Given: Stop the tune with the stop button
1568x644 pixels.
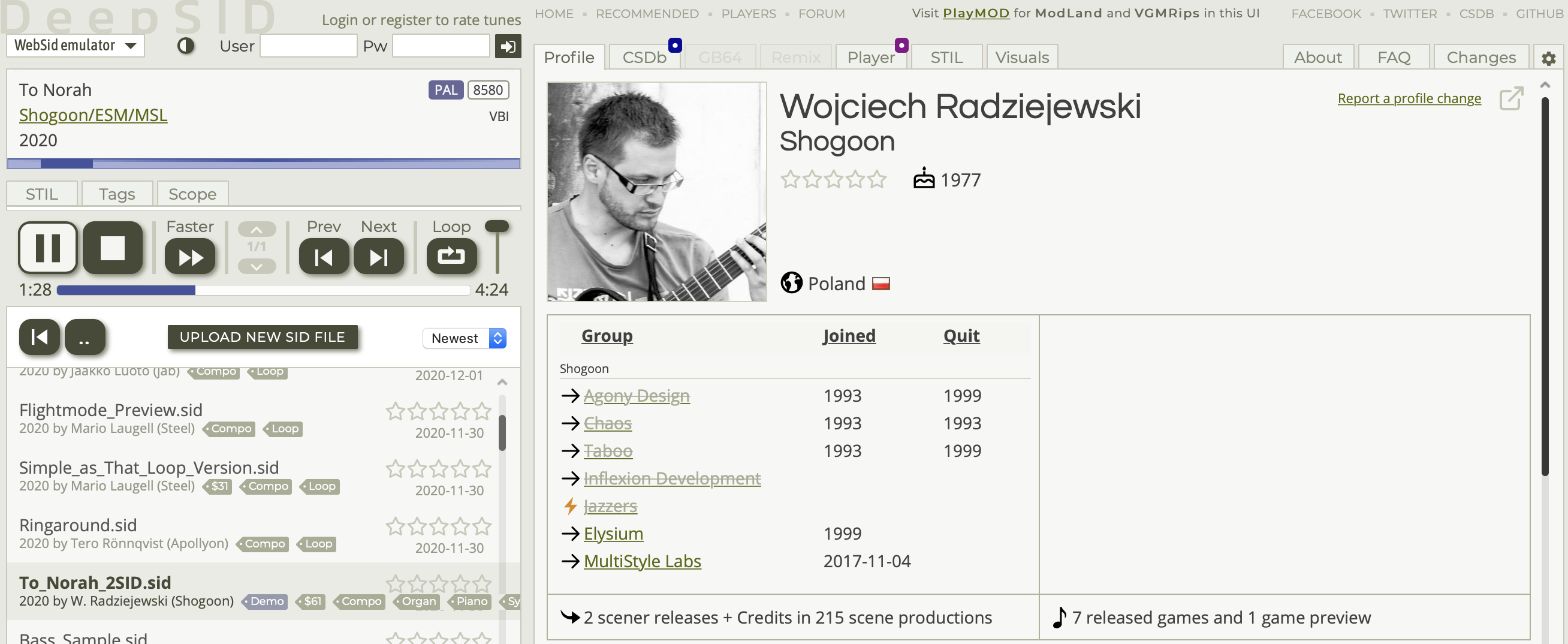Looking at the screenshot, I should 113,248.
